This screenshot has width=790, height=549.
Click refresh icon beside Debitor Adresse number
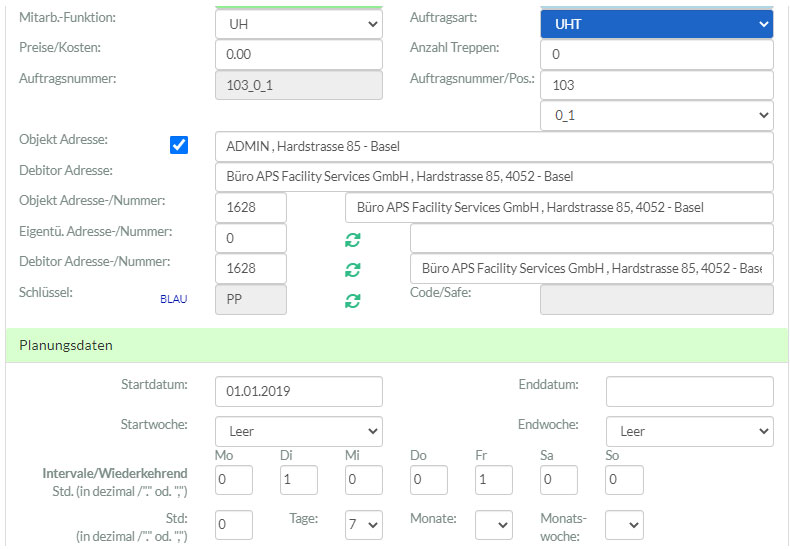coord(353,269)
